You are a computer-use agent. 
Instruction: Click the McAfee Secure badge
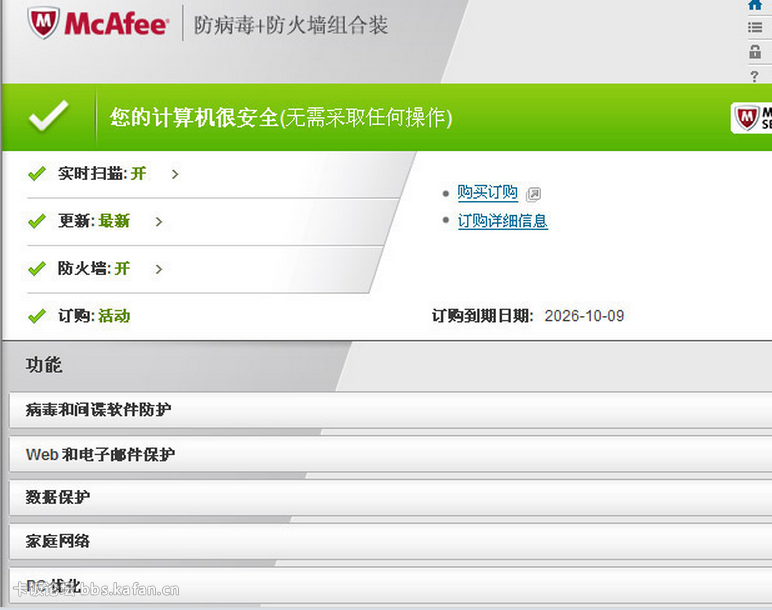tap(752, 118)
